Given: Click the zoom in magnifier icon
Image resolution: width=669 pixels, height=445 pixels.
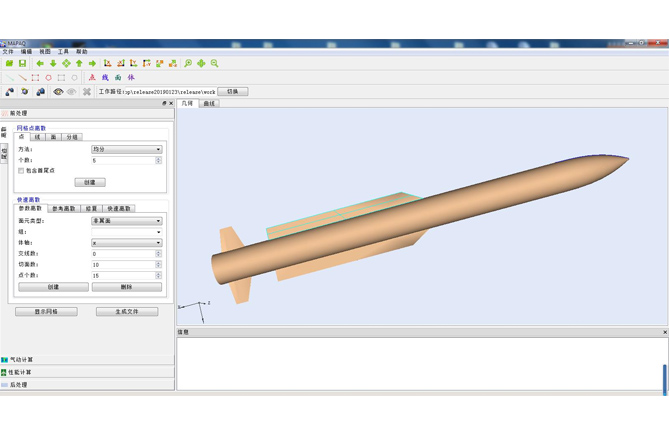Looking at the screenshot, I should [x=188, y=63].
